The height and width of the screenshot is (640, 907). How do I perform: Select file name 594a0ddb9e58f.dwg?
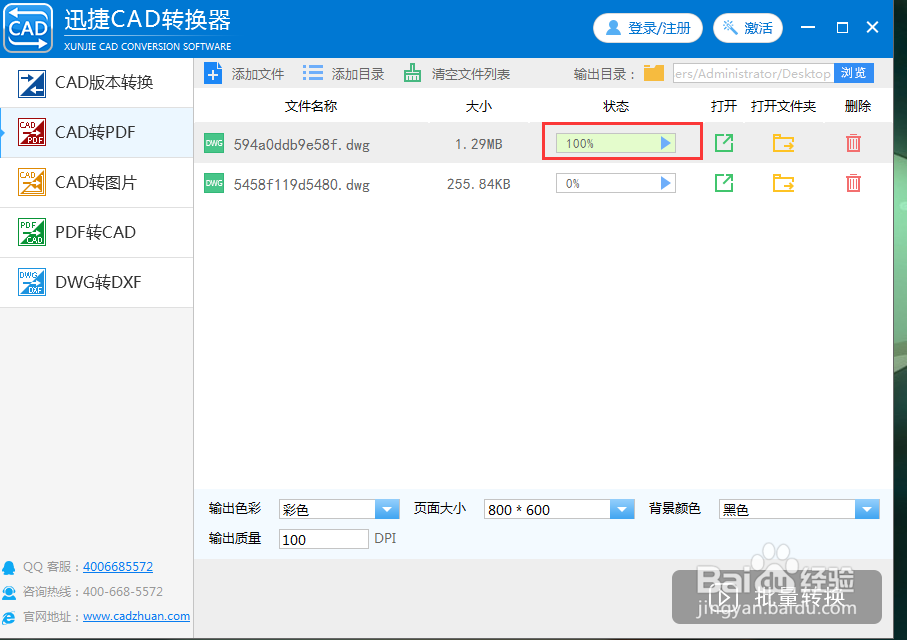coord(301,144)
